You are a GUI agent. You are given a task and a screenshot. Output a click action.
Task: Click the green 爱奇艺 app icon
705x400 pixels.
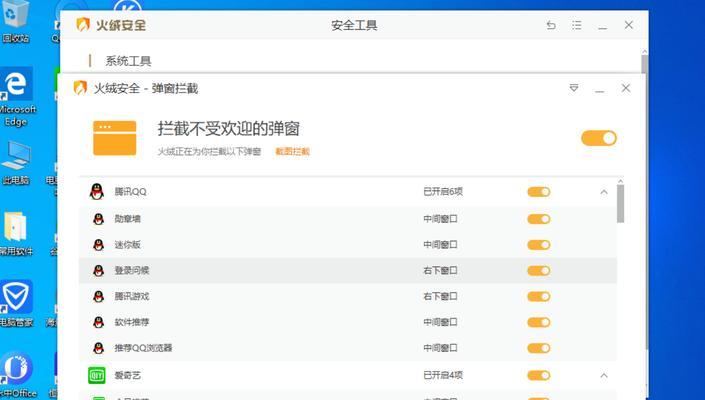click(97, 375)
